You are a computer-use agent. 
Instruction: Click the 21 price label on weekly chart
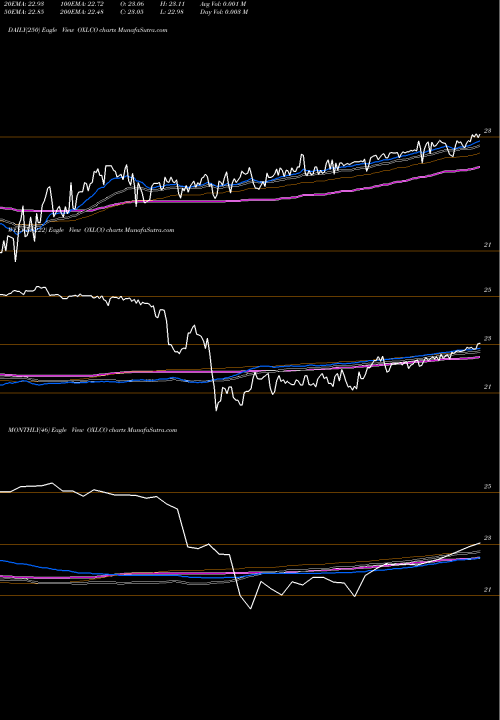pyautogui.click(x=488, y=387)
